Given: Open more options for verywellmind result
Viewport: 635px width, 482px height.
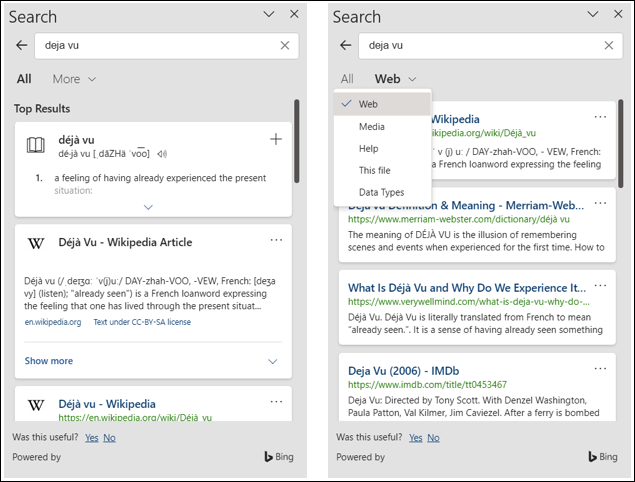Looking at the screenshot, I should pyautogui.click(x=600, y=286).
